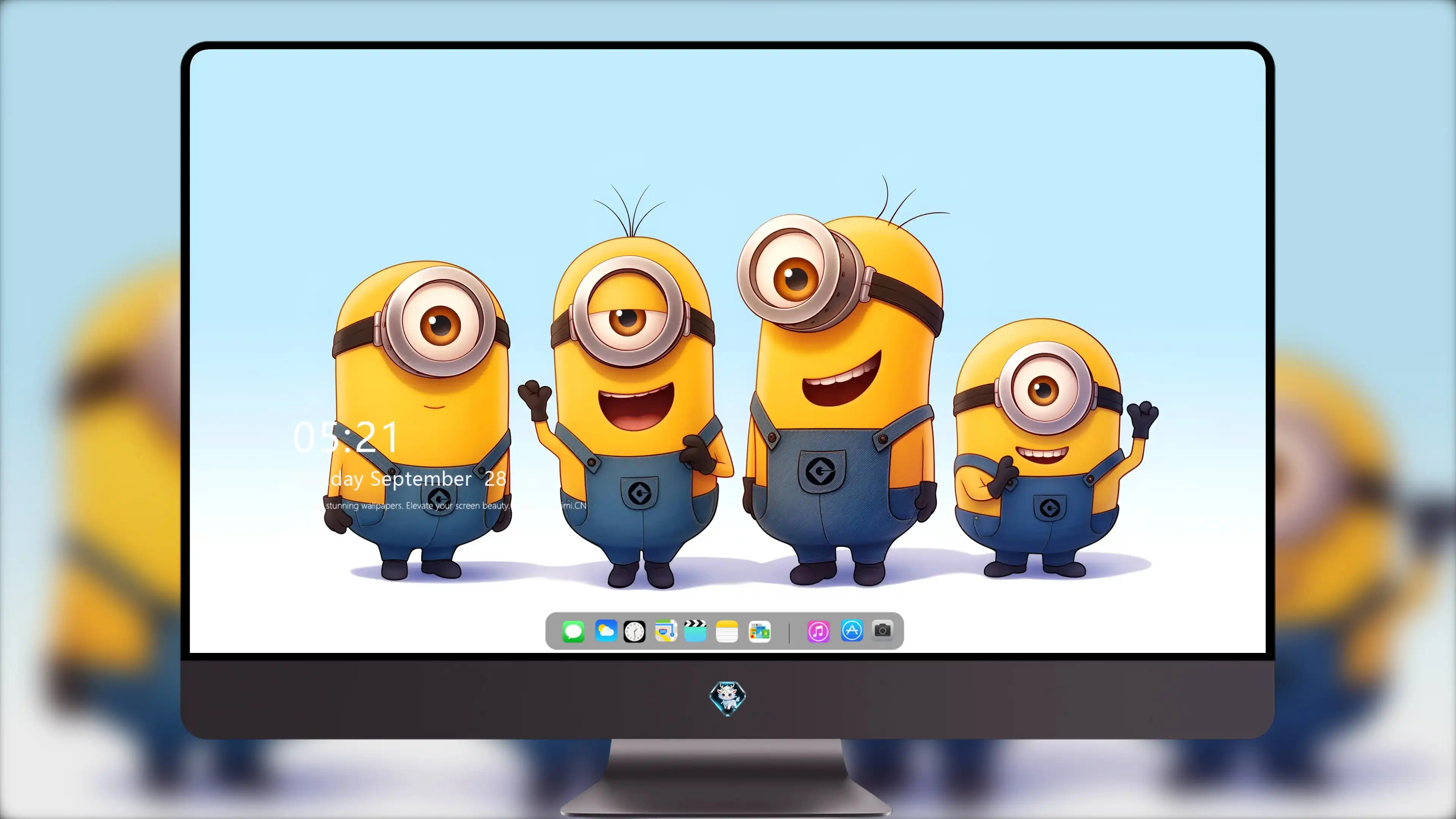Viewport: 1456px width, 819px height.
Task: Open the yellow Notes app in the dock
Action: click(727, 631)
